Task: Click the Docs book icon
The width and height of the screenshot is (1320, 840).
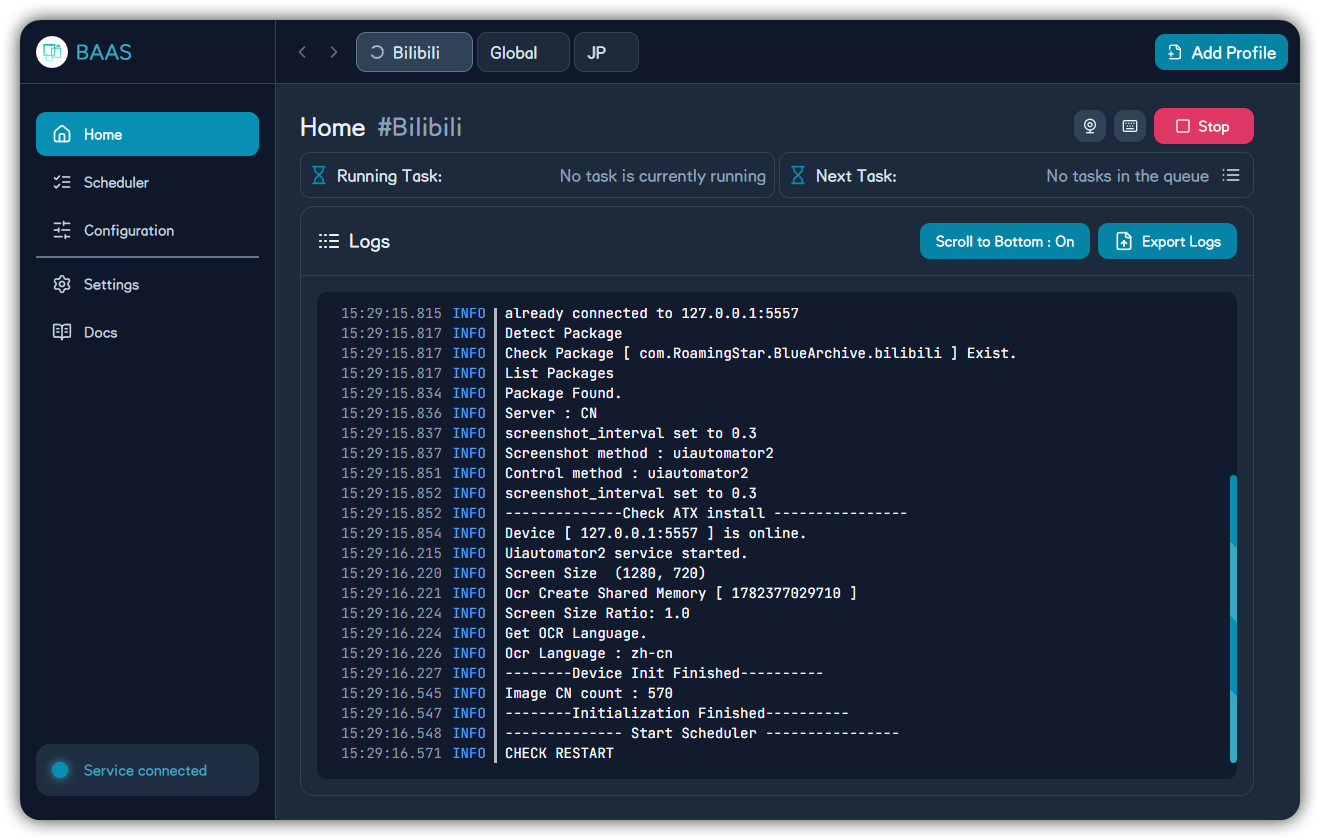Action: (x=62, y=332)
